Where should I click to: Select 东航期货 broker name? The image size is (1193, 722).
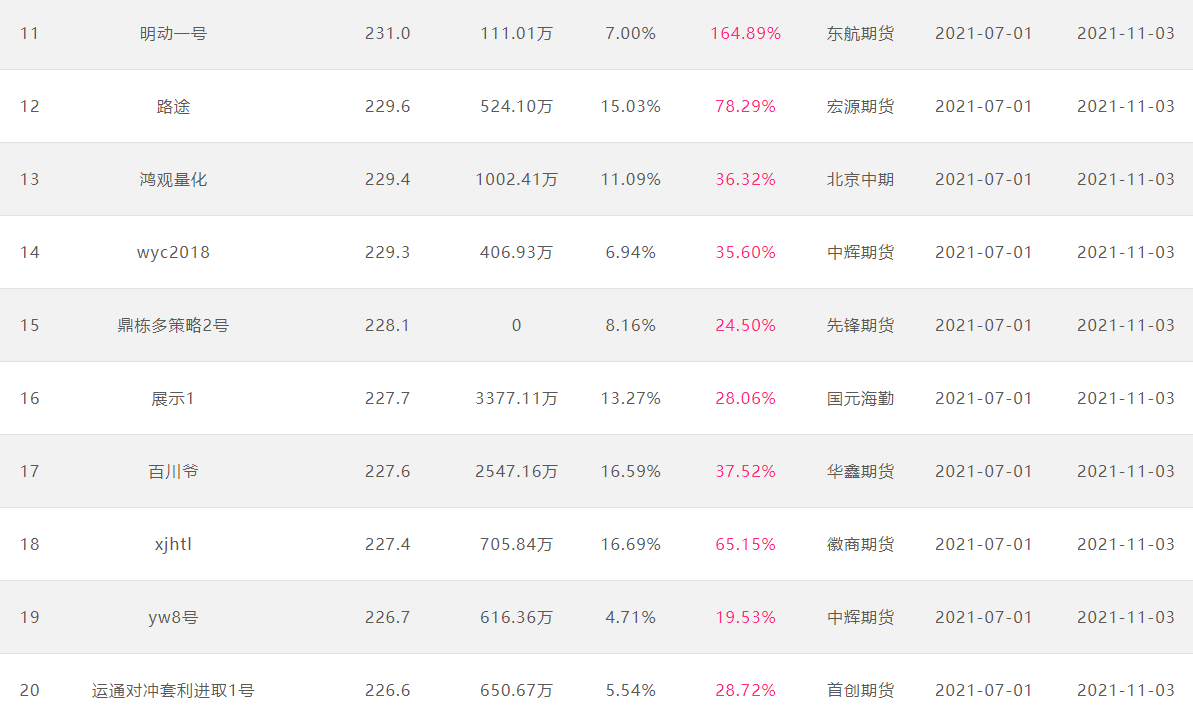click(x=860, y=33)
